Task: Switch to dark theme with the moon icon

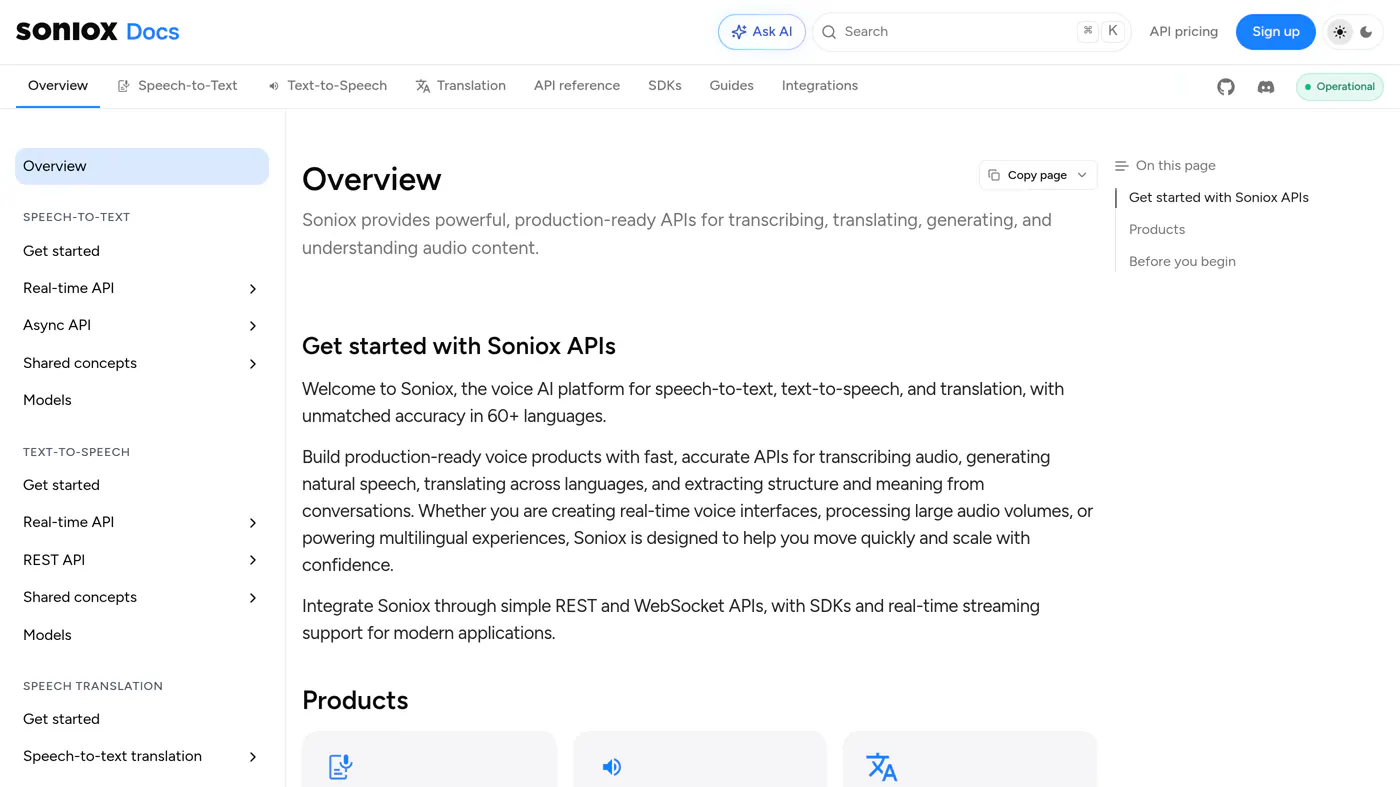Action: 1366,32
